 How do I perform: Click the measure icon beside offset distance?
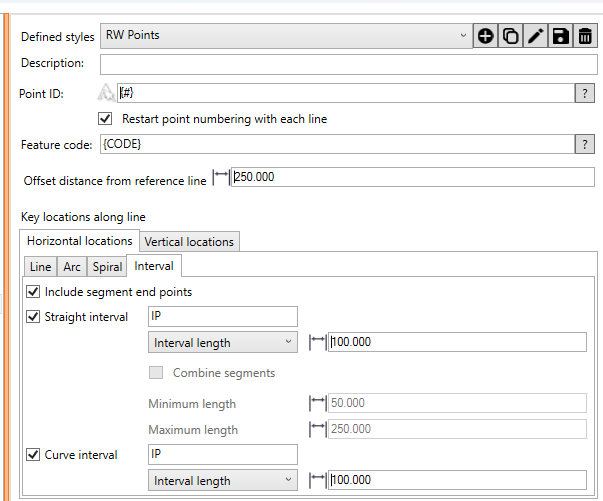[221, 178]
